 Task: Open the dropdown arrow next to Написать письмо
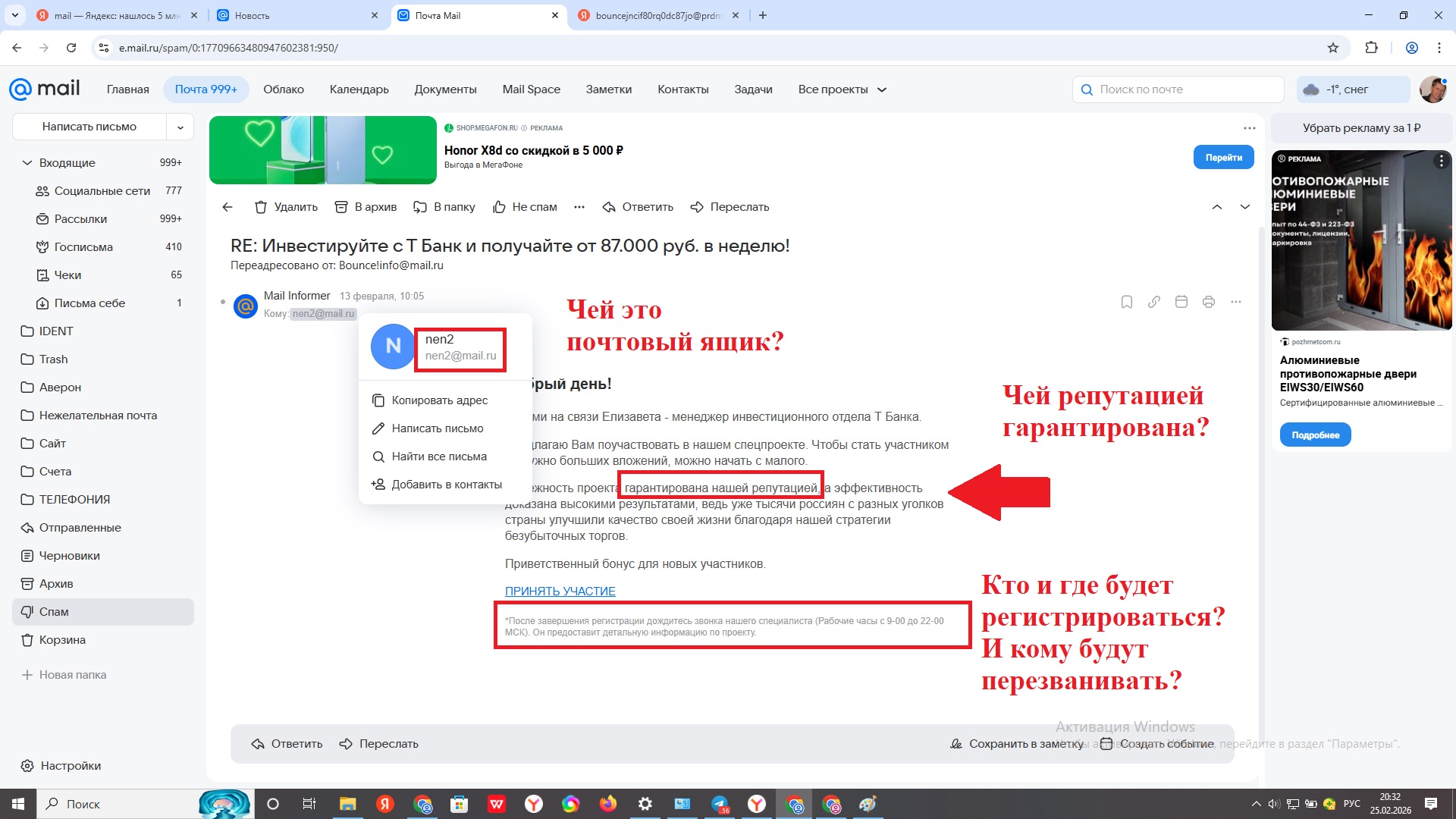(x=180, y=127)
